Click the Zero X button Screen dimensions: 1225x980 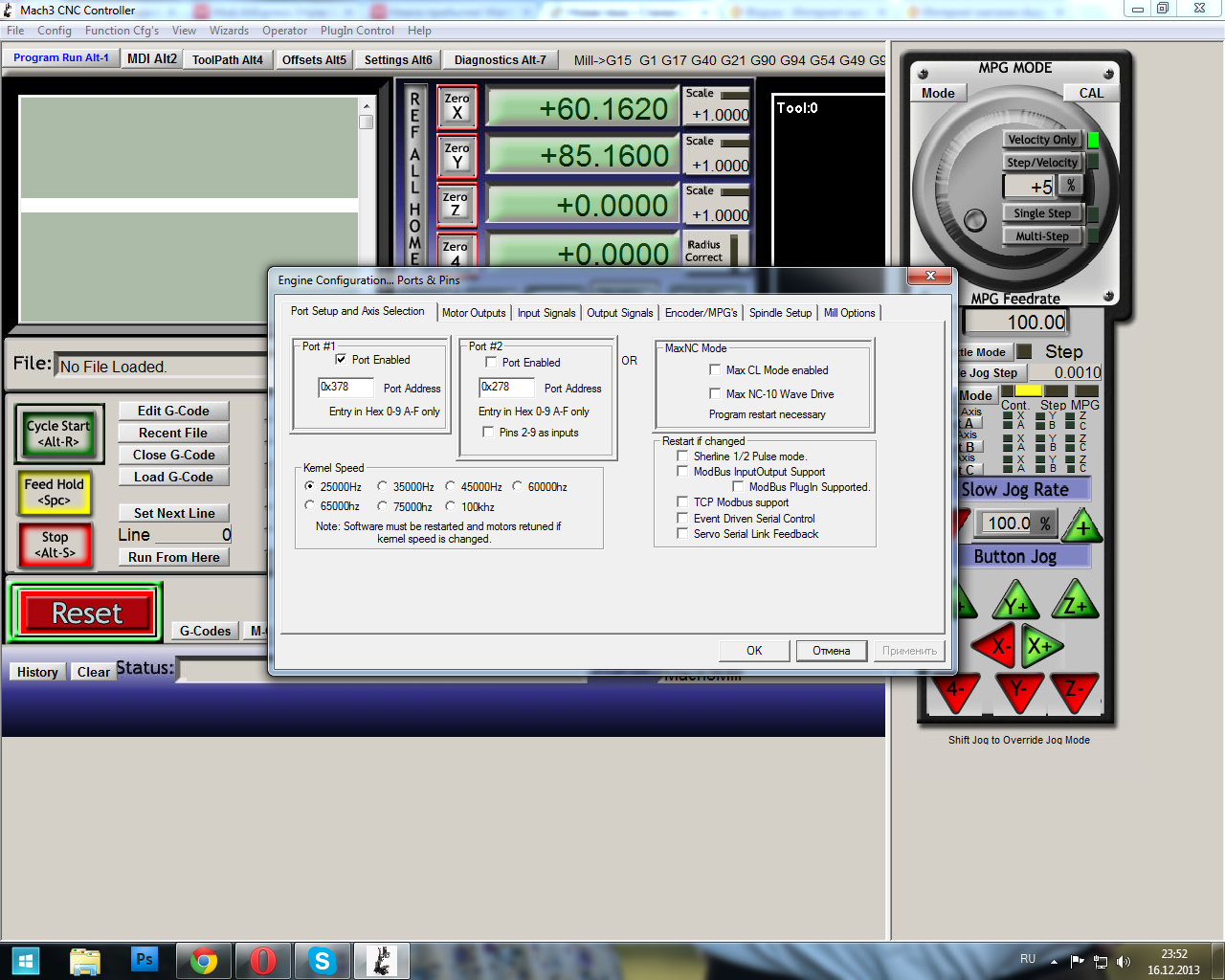457,106
